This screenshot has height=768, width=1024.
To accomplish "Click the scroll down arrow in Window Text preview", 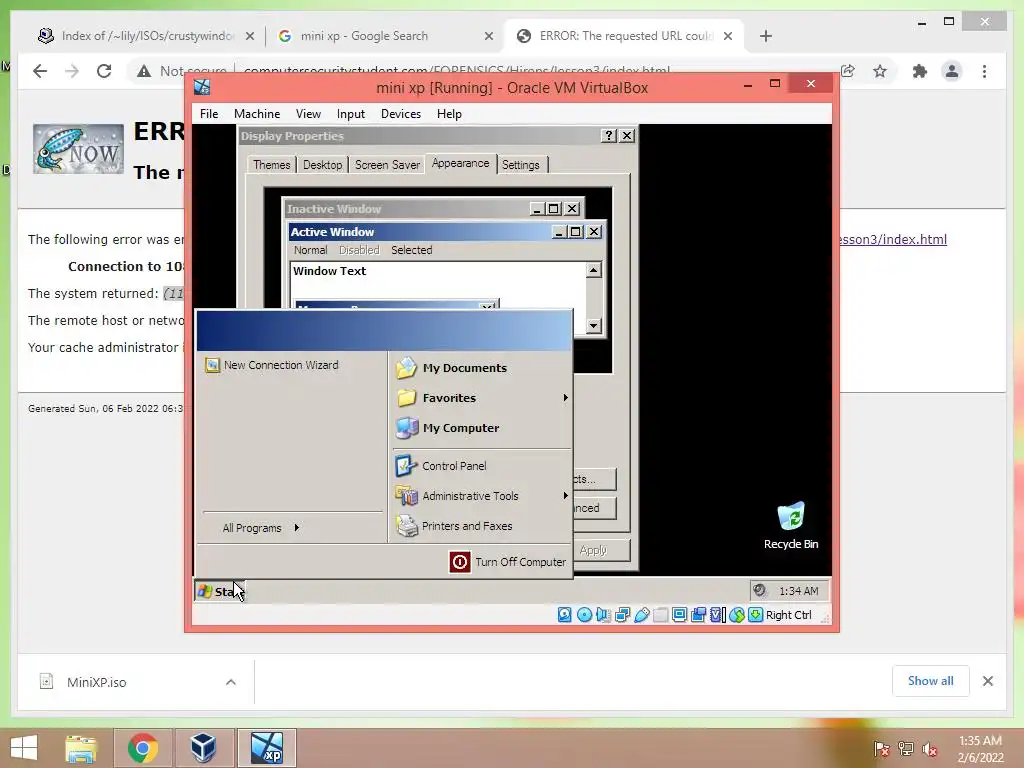I will pos(594,325).
